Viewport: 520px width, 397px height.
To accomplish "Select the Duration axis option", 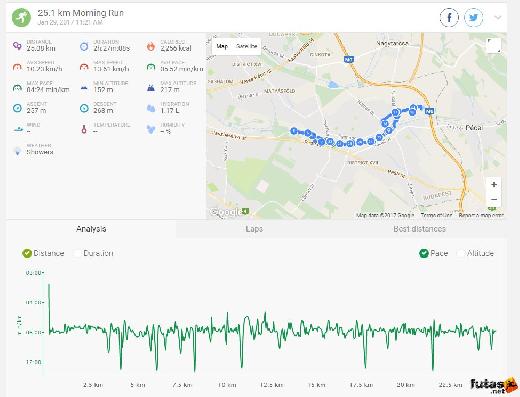I will coord(93,253).
